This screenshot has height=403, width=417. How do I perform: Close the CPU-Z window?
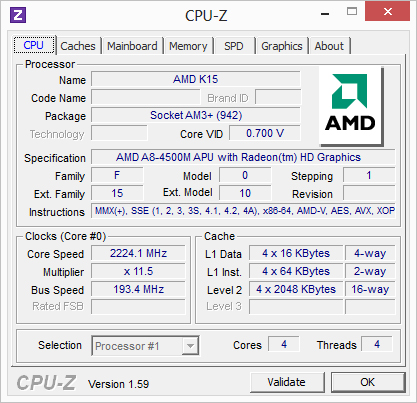tap(387, 12)
